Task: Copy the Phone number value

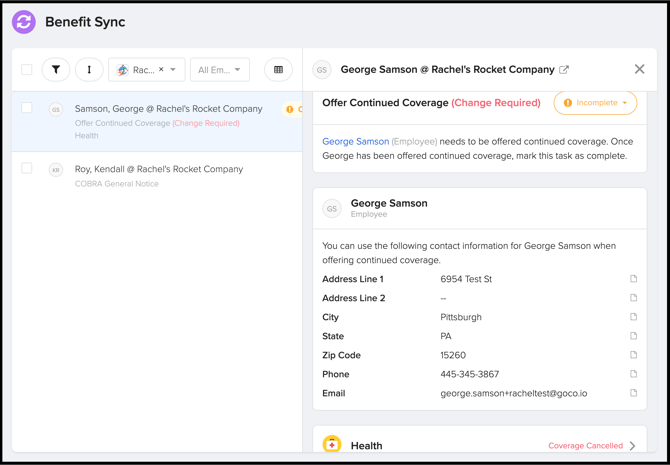Action: point(633,374)
